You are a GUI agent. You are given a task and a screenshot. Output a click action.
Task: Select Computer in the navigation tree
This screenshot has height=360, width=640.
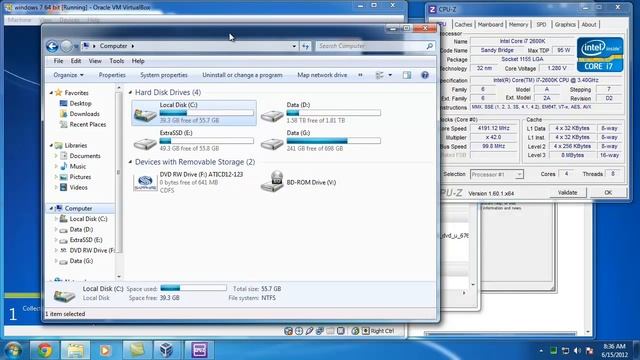78,208
